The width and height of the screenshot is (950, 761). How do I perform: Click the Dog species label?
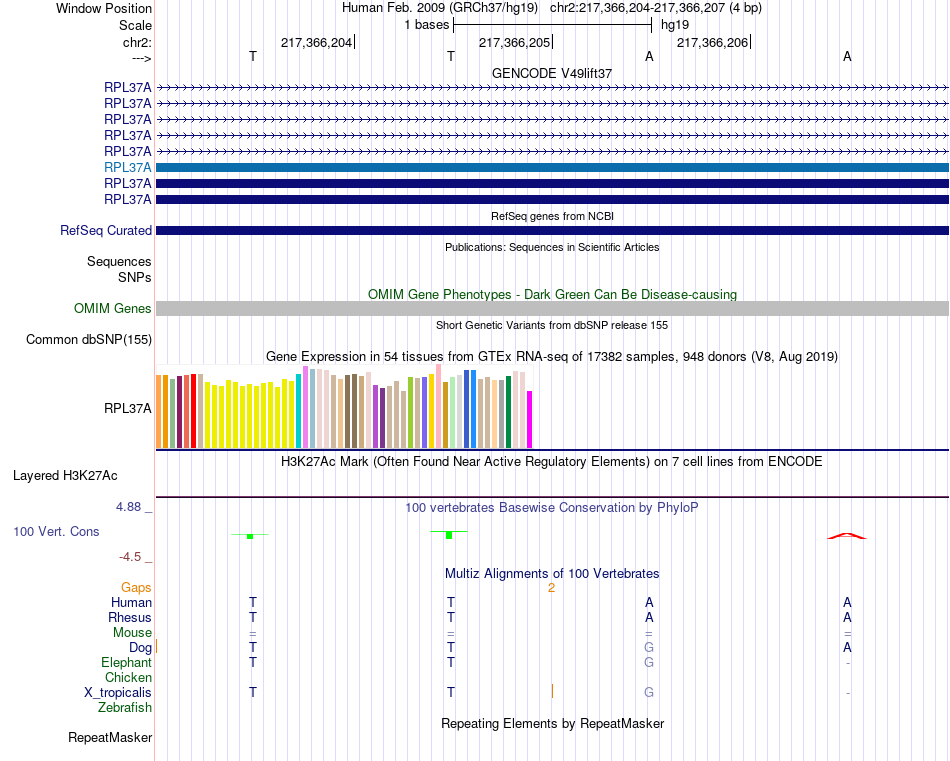pos(141,648)
